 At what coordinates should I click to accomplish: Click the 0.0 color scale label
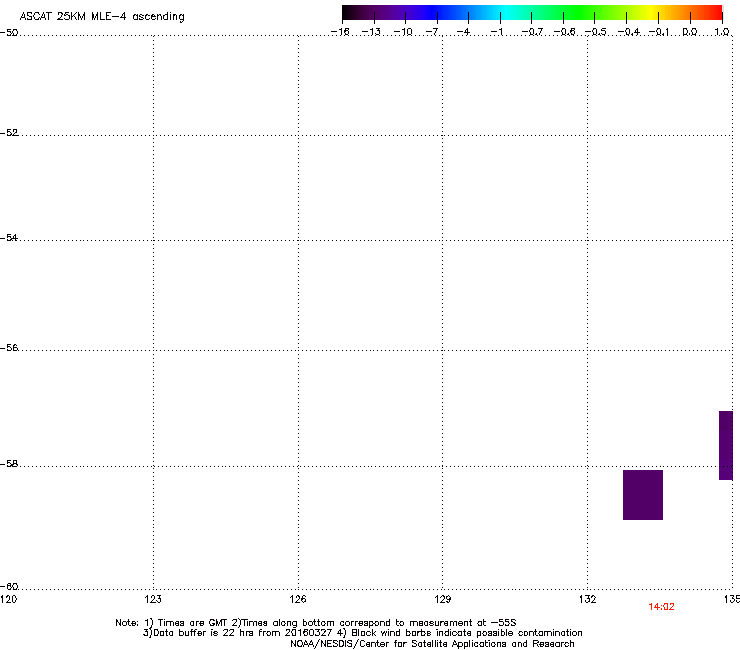[x=690, y=32]
